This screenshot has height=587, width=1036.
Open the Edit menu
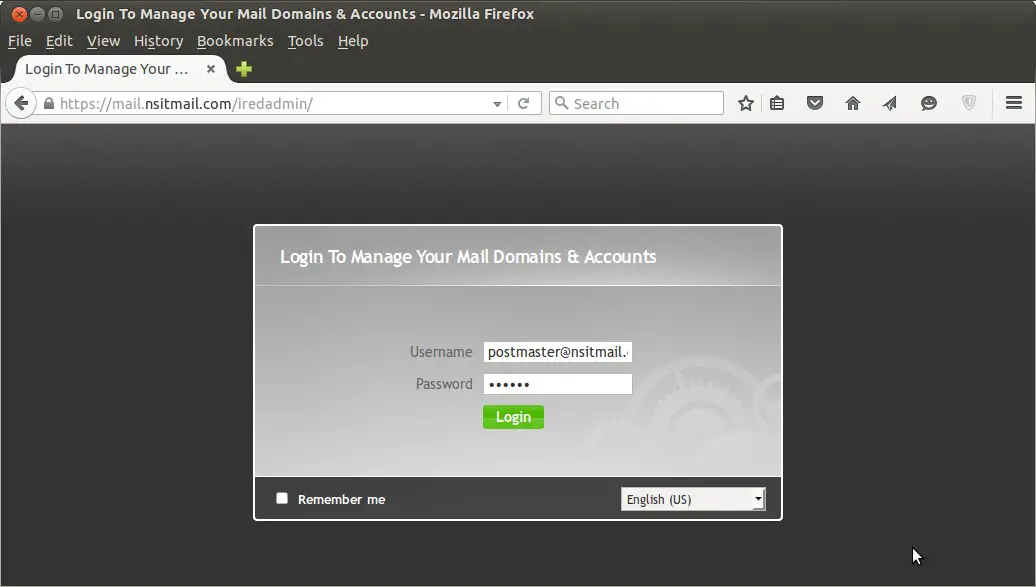point(59,41)
